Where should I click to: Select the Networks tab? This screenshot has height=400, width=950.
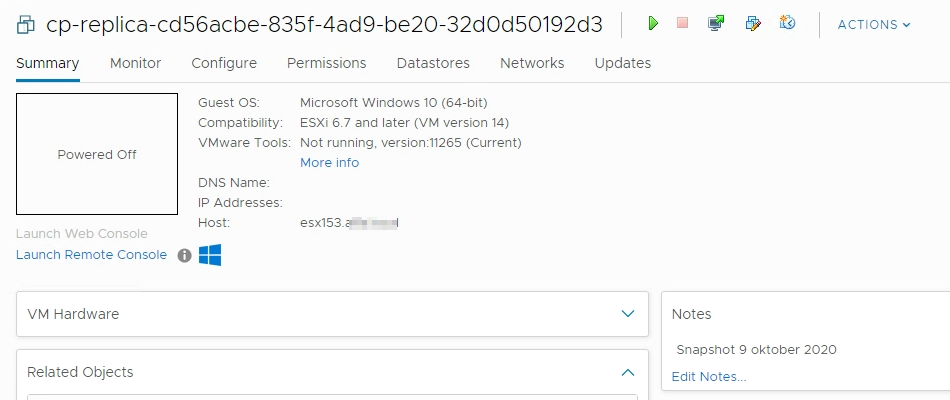pos(532,63)
